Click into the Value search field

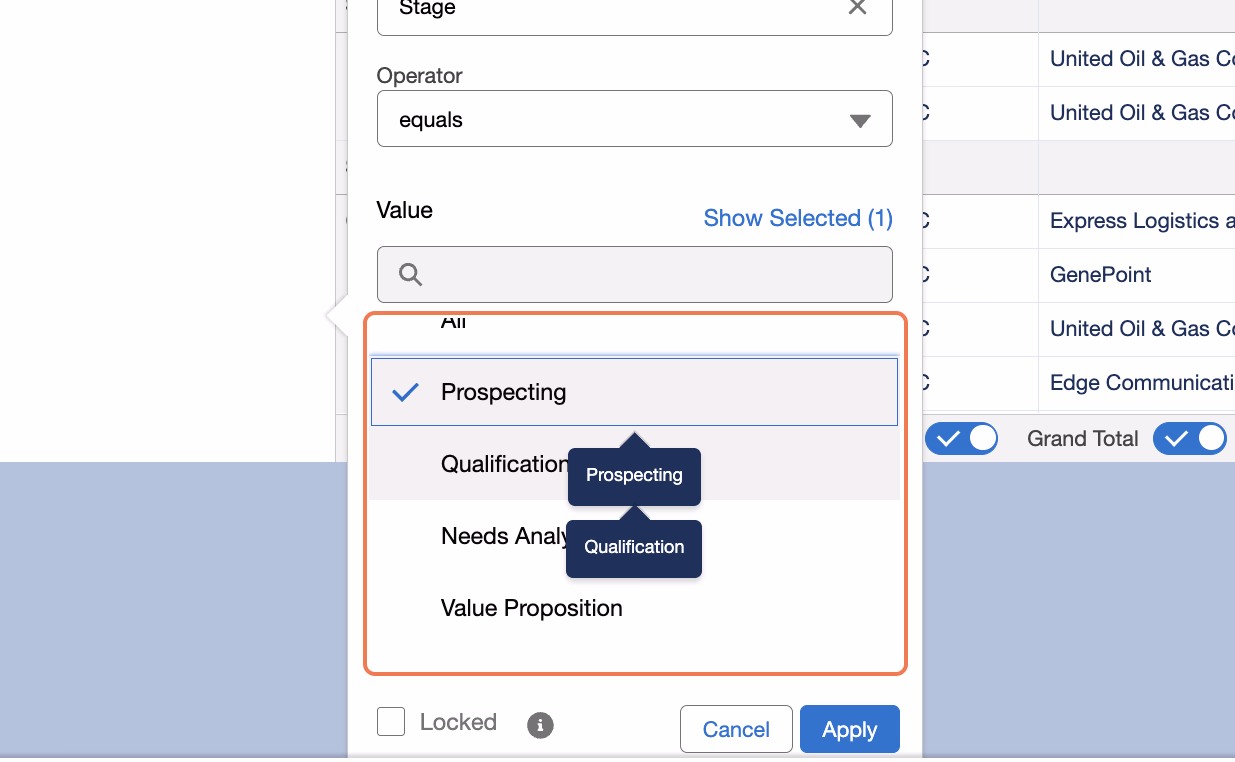(x=634, y=274)
